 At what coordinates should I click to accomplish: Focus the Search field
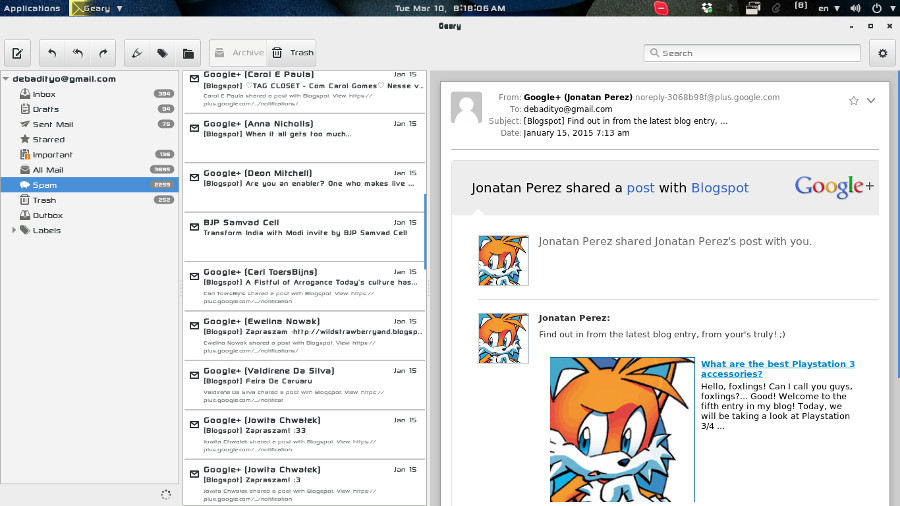click(x=752, y=53)
